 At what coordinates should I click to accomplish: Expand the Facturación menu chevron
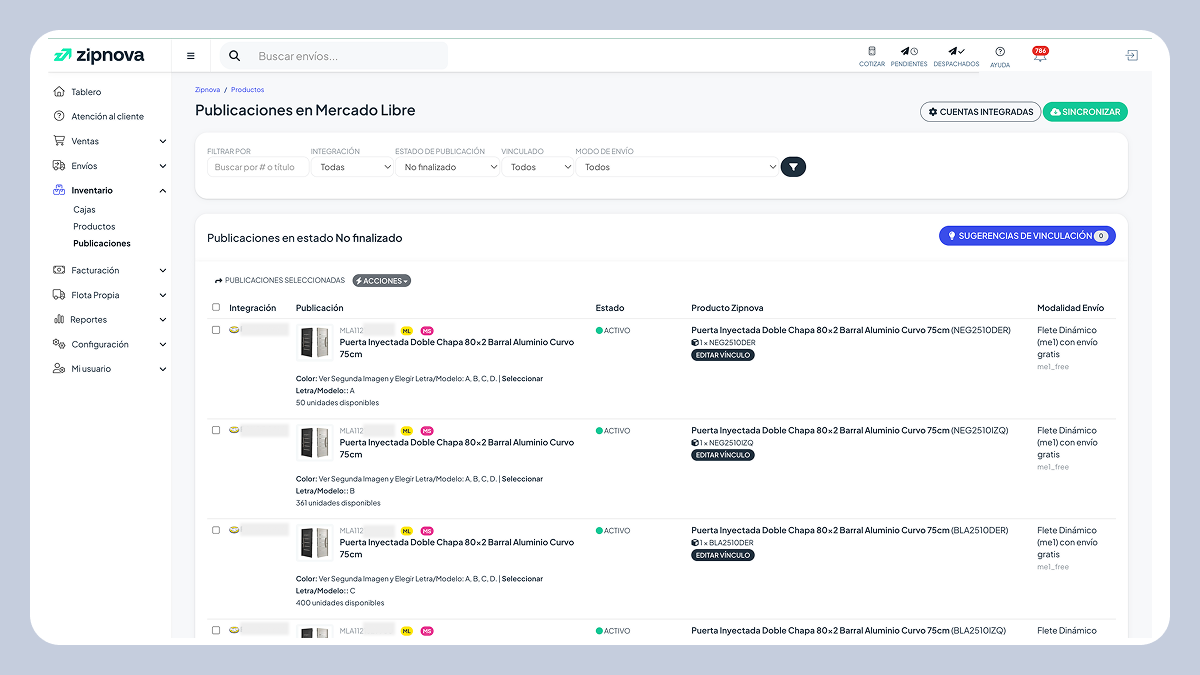click(162, 270)
